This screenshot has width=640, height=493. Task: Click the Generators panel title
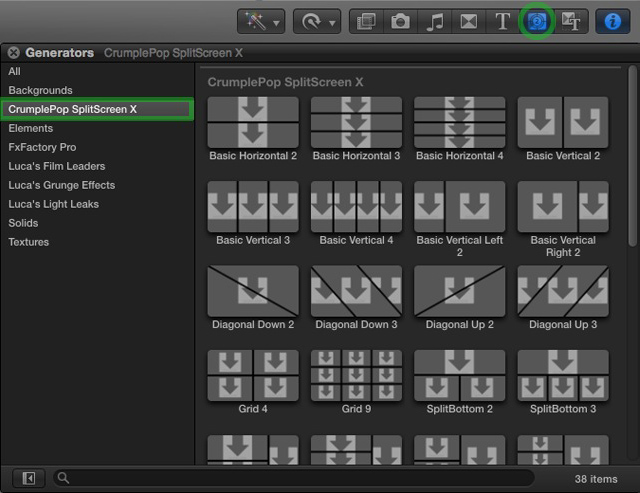click(60, 53)
